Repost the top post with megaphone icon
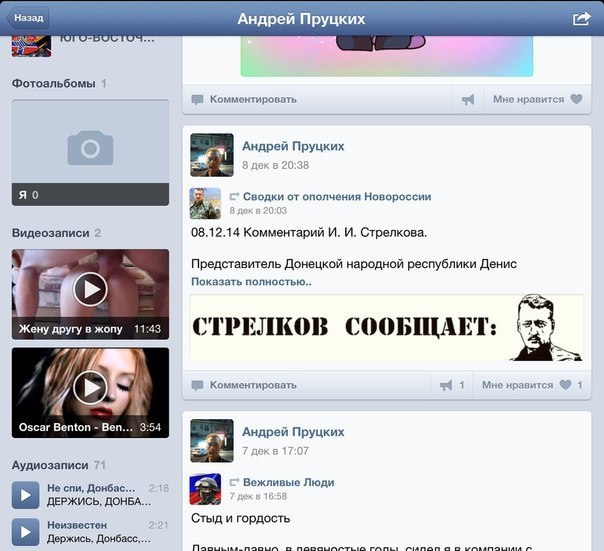The width and height of the screenshot is (604, 551). point(467,99)
